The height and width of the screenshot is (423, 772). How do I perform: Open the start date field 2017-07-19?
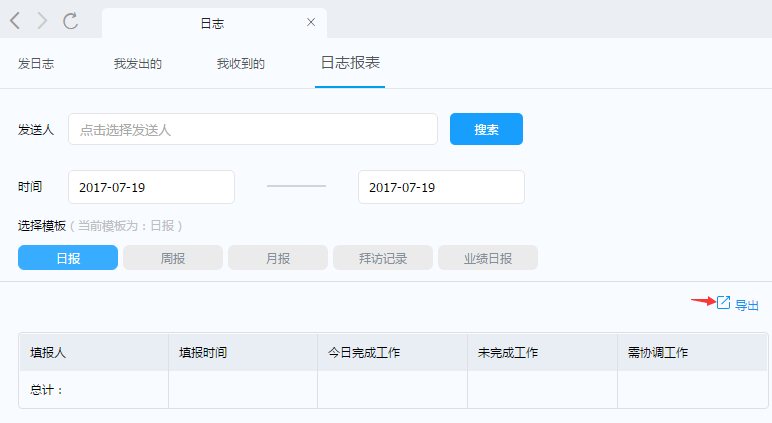pos(151,187)
